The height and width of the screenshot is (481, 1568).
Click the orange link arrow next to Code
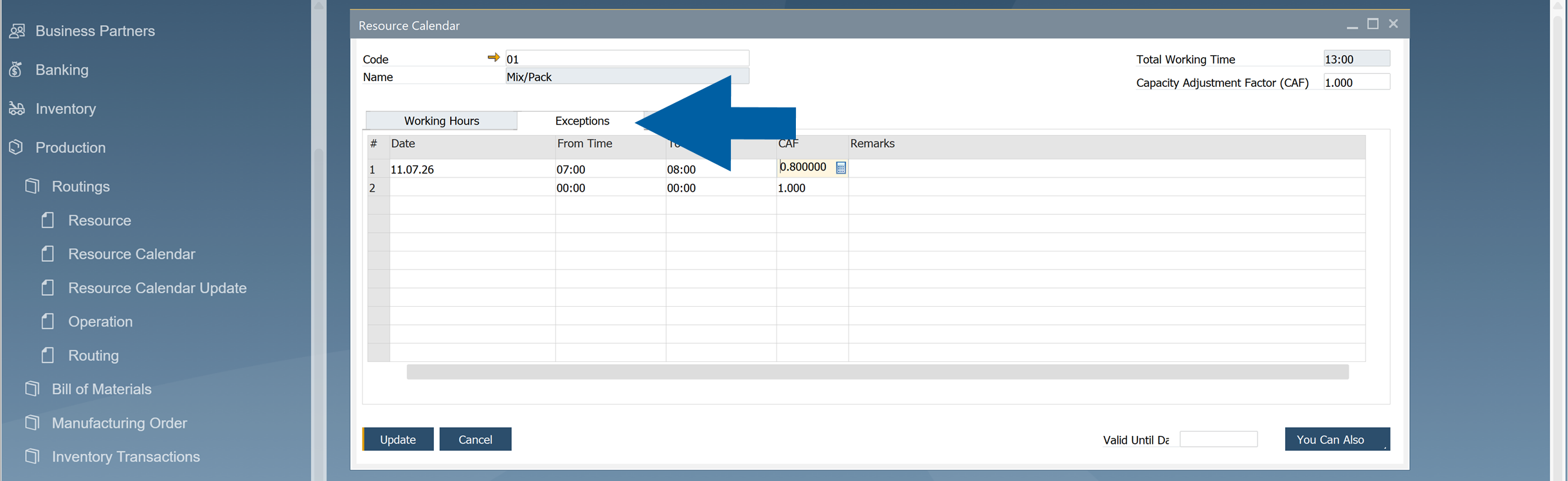(x=493, y=58)
